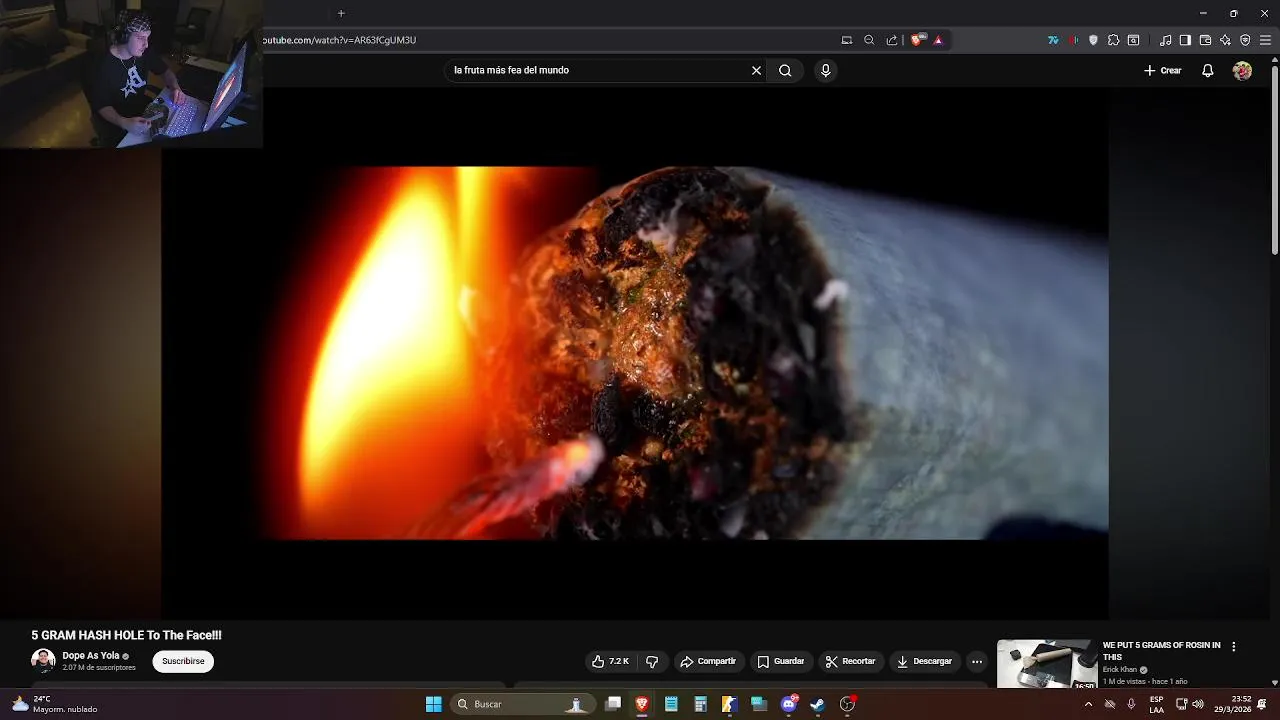Click the taskbar Buscar search box
Screen dimensions: 1280x720
[x=521, y=704]
